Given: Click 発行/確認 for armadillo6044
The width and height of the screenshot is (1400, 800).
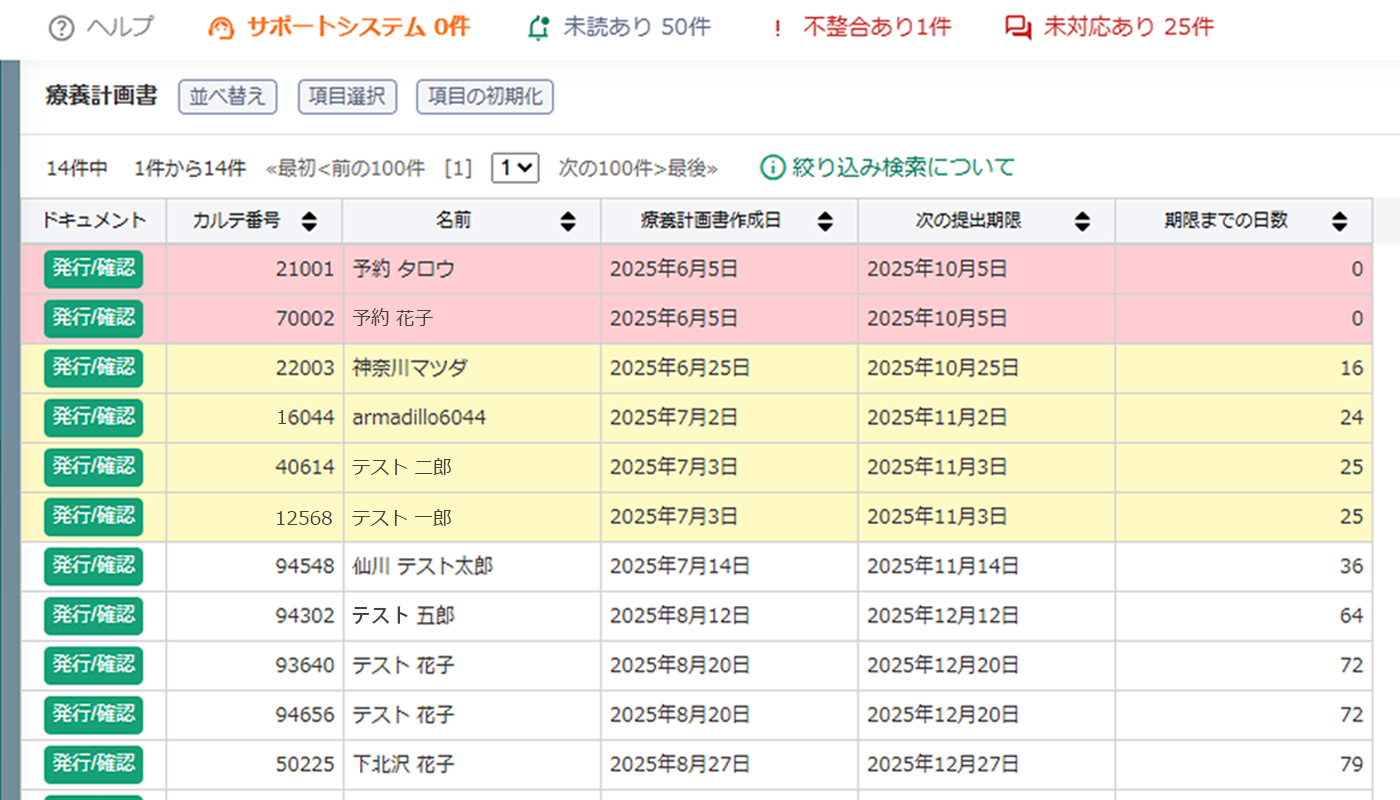Looking at the screenshot, I should point(93,417).
